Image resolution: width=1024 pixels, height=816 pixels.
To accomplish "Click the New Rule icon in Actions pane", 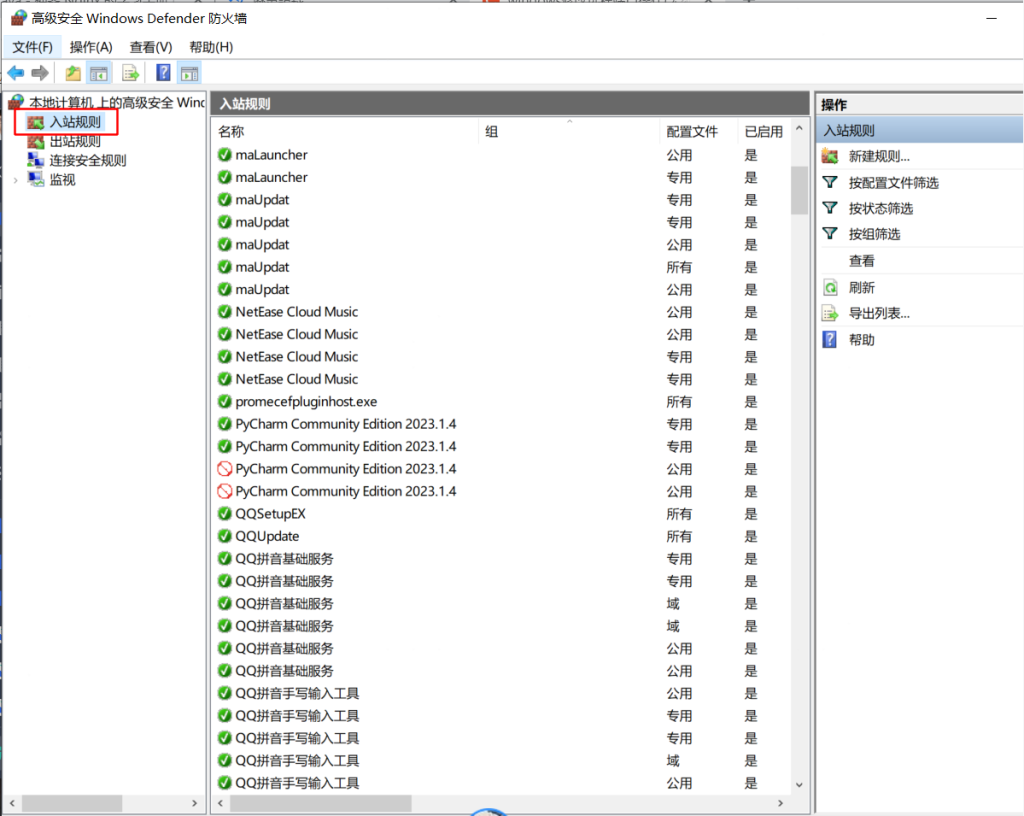I will click(830, 156).
